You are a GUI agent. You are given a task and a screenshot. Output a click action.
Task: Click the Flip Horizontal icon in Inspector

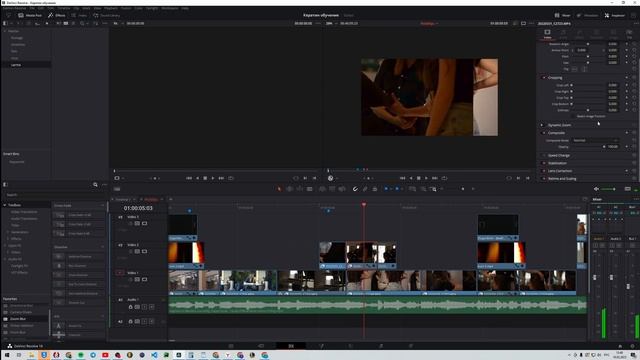(x=574, y=69)
